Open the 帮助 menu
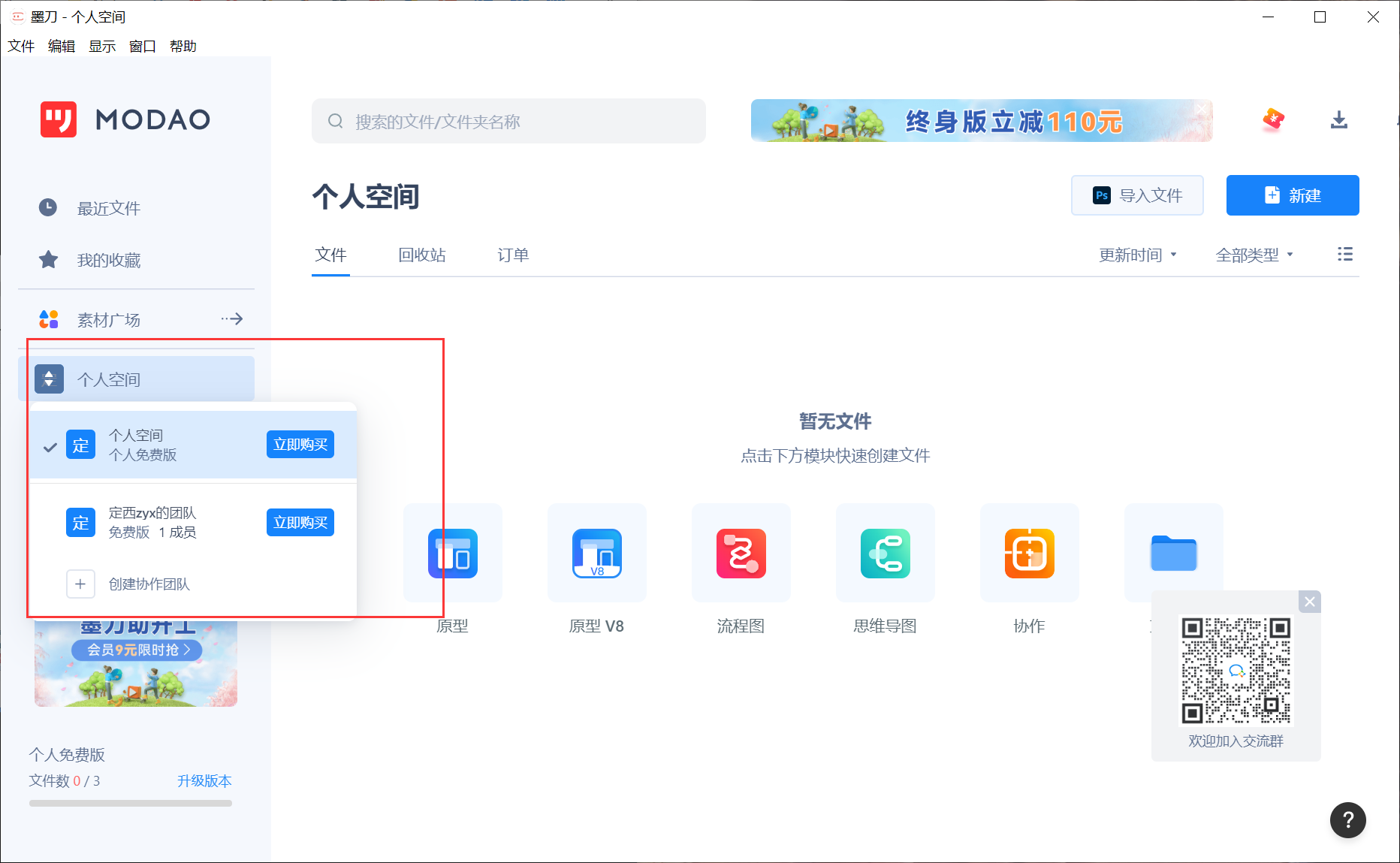This screenshot has width=1400, height=863. [x=183, y=47]
